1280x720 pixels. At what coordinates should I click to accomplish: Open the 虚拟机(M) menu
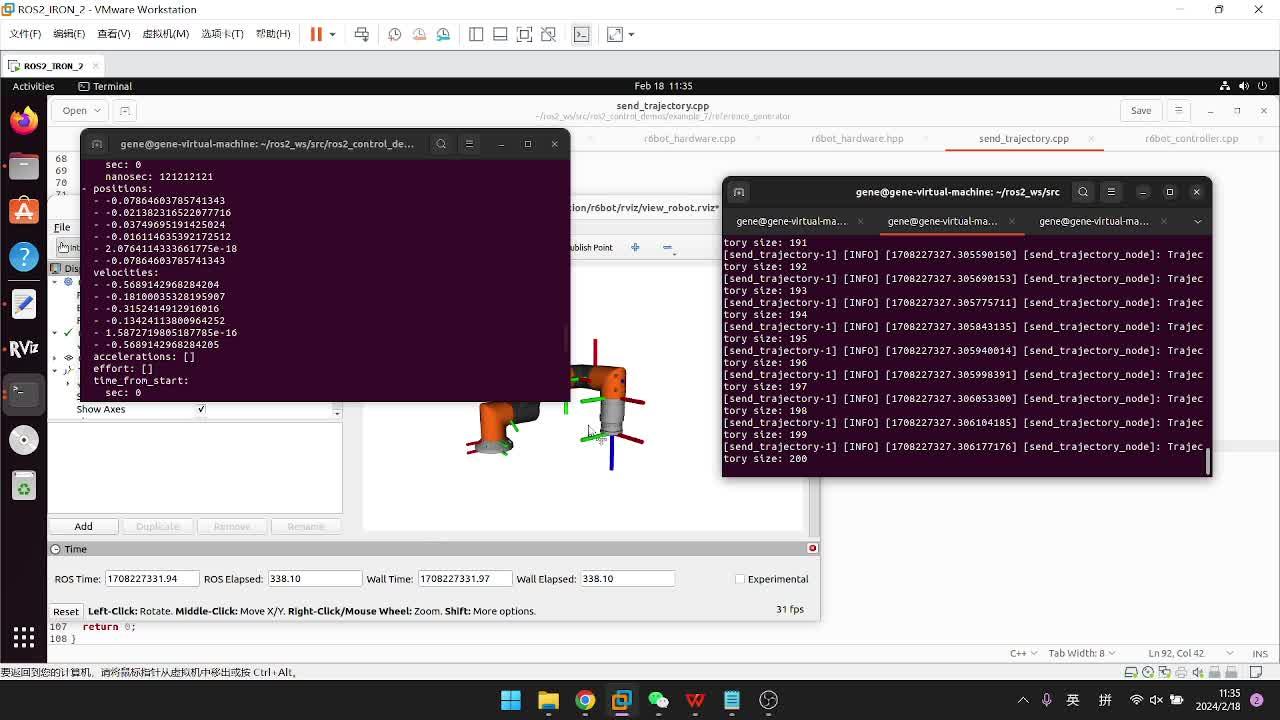tap(165, 34)
